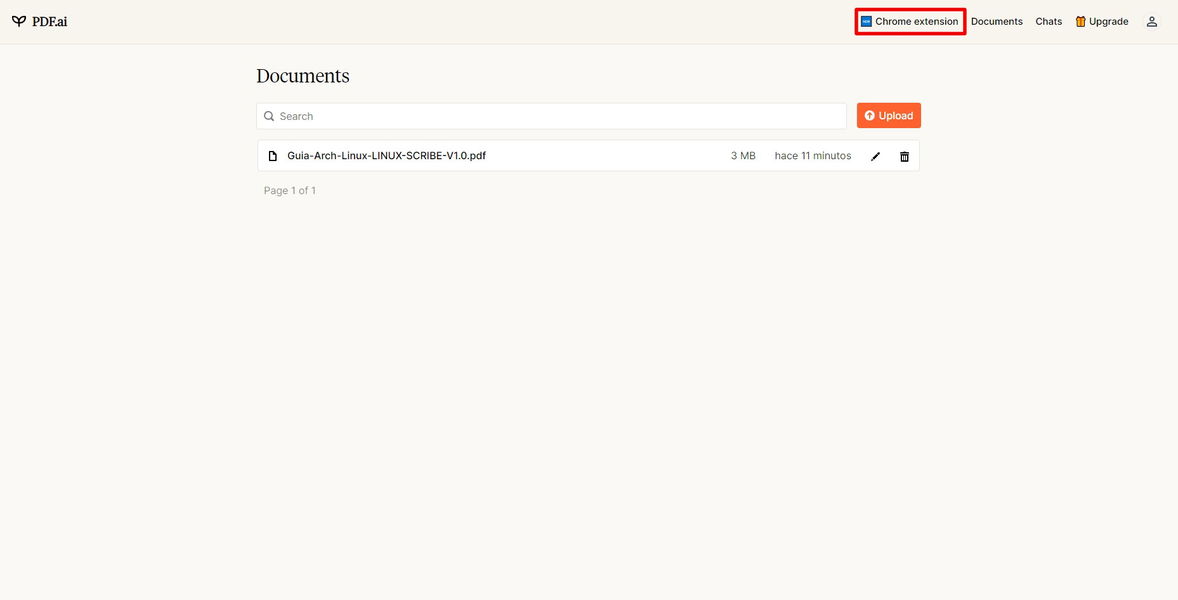Open Guia-Arch-Linux-LINUX-SCRIBE-V1.0.pdf document
1178x600 pixels.
[x=386, y=156]
